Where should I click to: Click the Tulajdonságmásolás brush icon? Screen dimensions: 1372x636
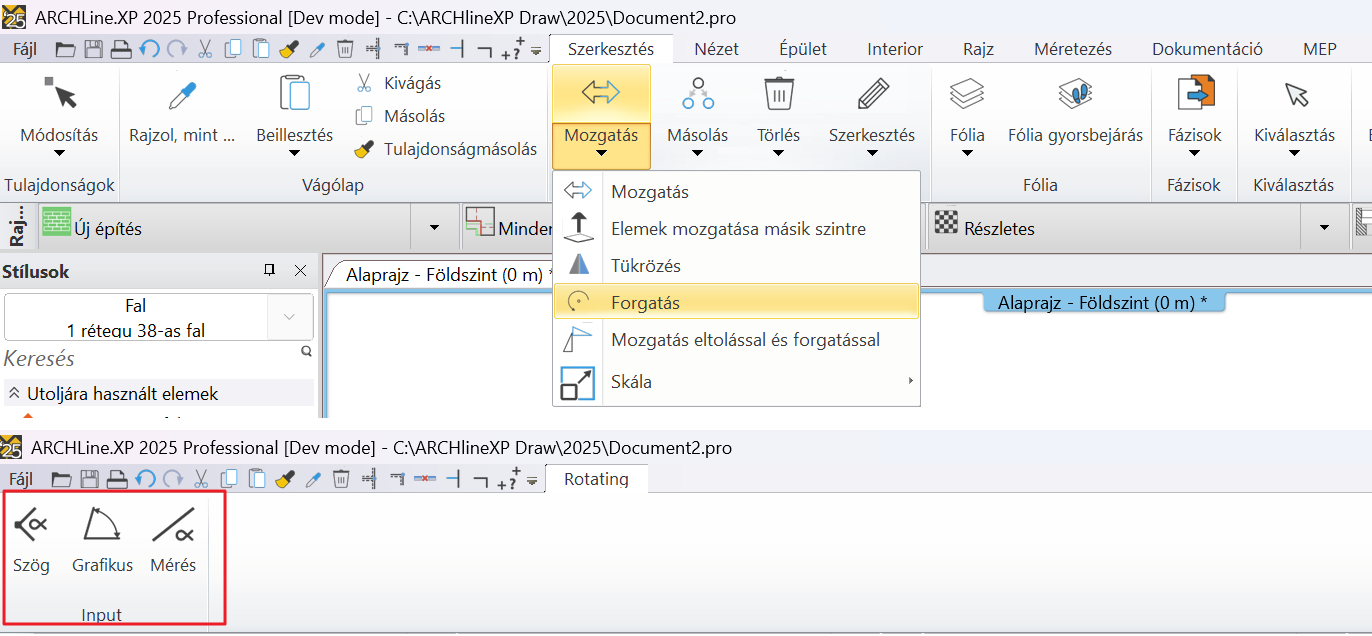click(365, 149)
